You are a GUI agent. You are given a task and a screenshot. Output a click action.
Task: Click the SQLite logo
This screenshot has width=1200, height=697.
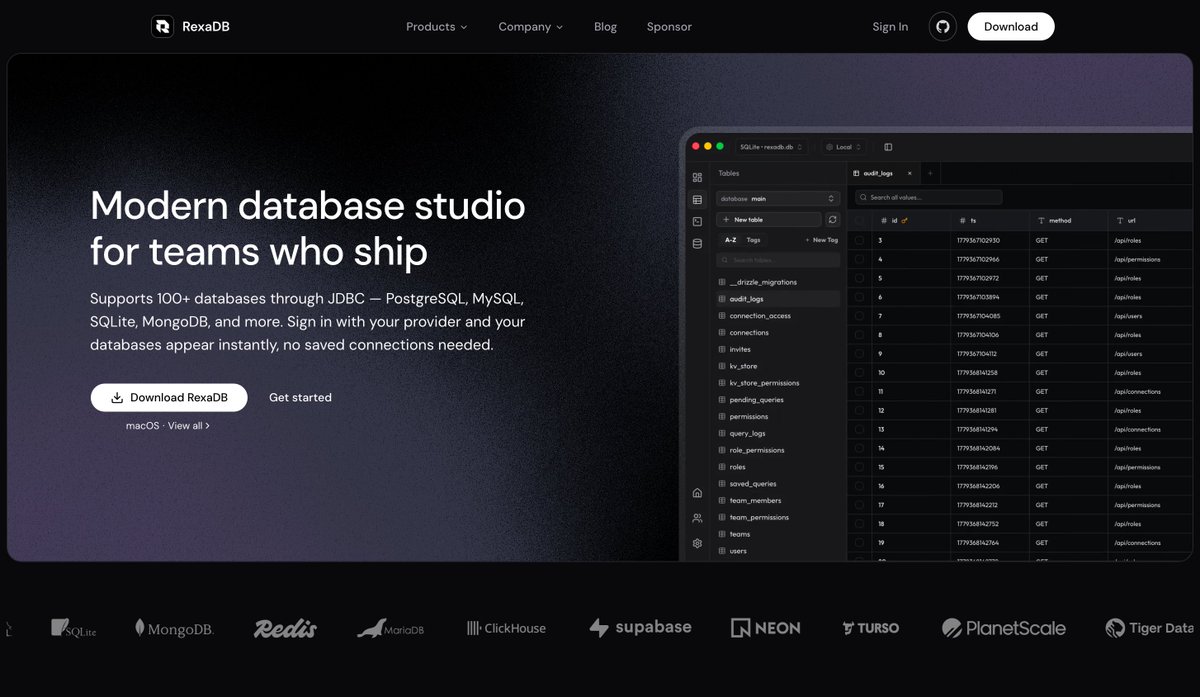(x=74, y=628)
